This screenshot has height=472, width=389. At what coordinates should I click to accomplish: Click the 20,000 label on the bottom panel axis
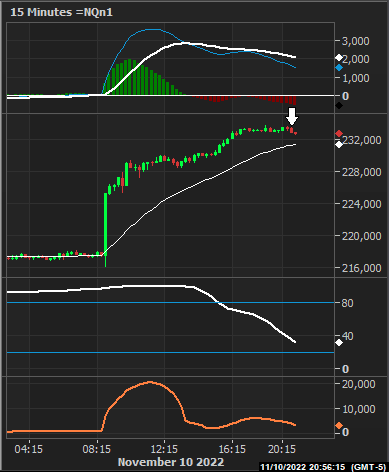pyautogui.click(x=359, y=384)
